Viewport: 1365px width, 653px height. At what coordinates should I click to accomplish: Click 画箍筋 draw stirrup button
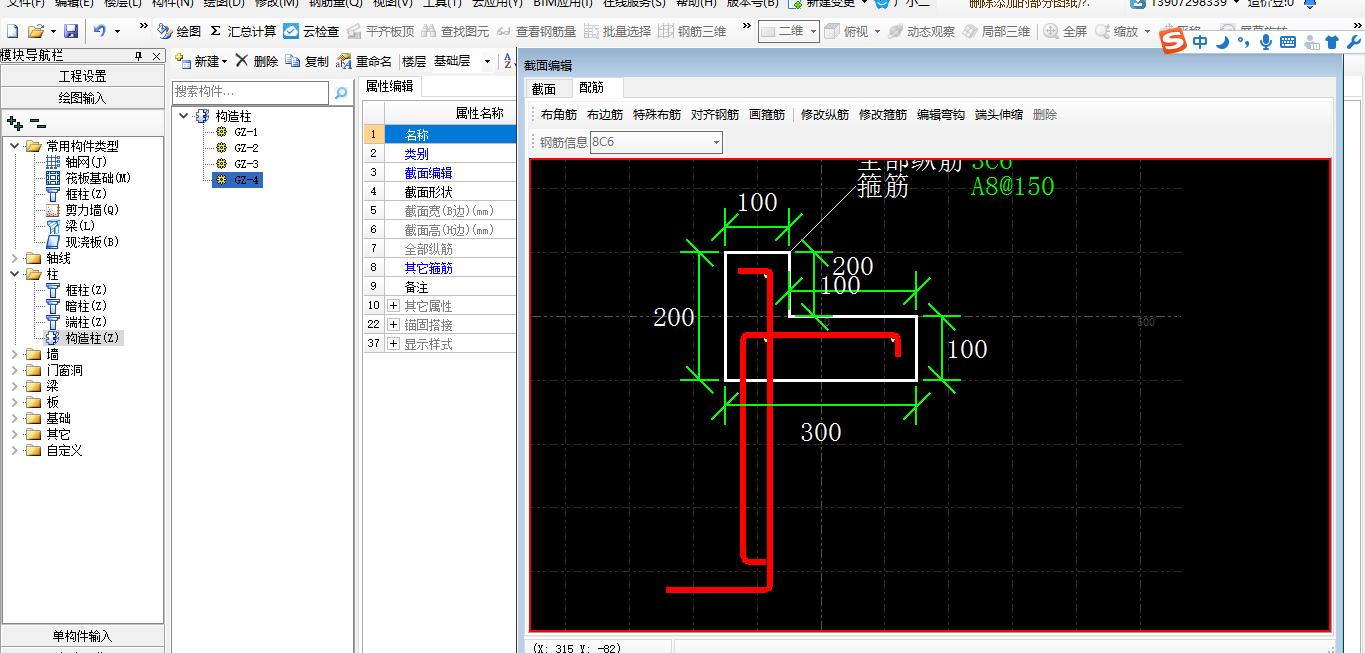(x=767, y=115)
